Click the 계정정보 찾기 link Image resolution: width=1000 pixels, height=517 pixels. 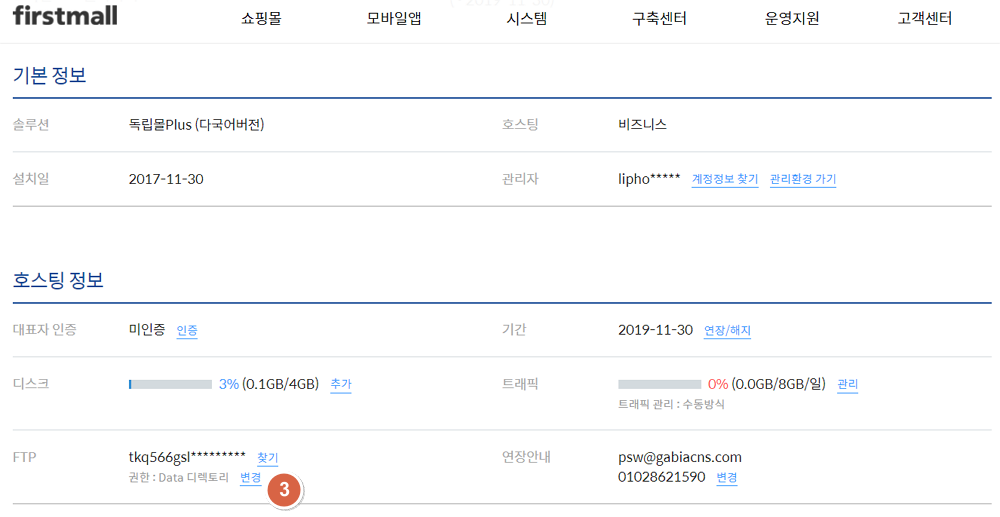tap(725, 180)
